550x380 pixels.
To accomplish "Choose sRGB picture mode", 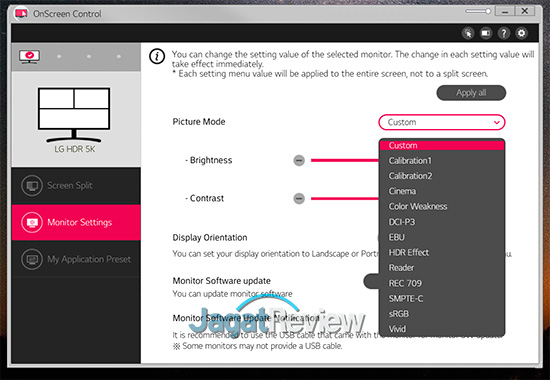I will pos(442,314).
